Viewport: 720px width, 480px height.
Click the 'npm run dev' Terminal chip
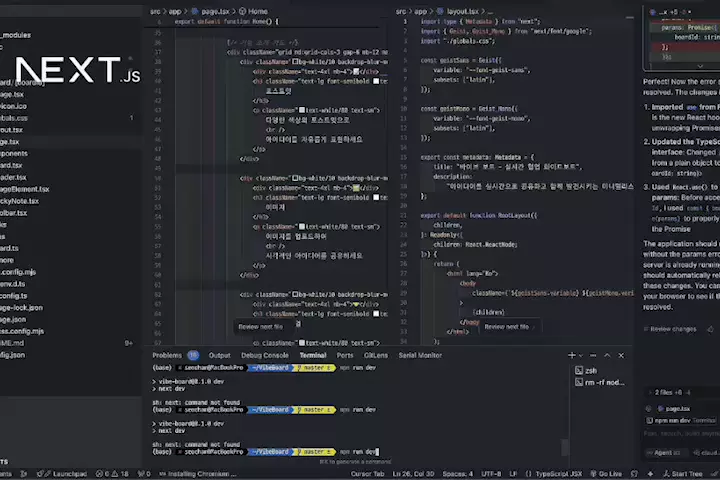click(x=681, y=420)
